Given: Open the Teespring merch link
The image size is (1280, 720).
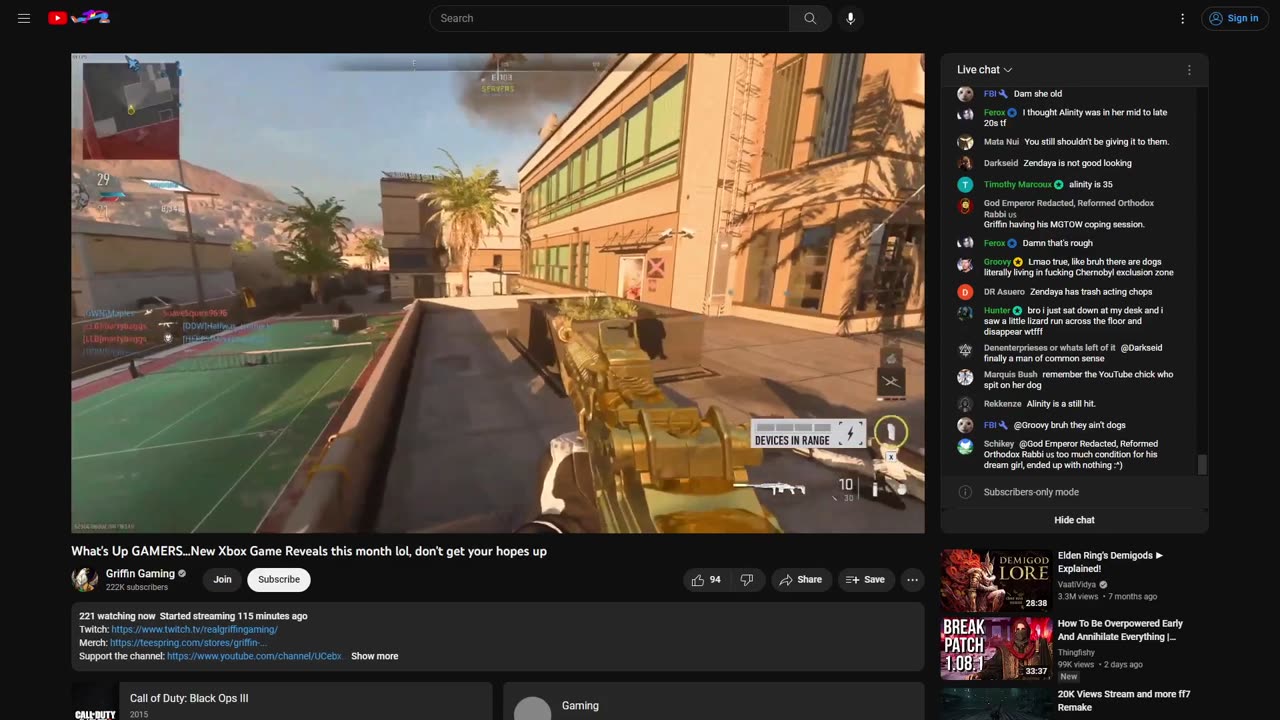Looking at the screenshot, I should [x=188, y=643].
